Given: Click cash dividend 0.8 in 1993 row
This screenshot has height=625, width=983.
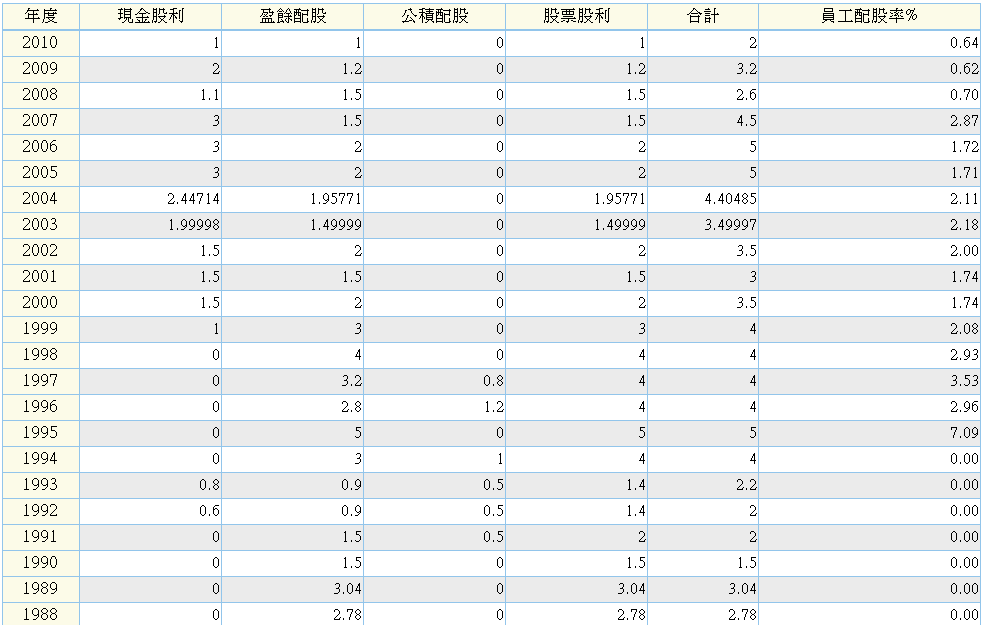Looking at the screenshot, I should 210,485.
